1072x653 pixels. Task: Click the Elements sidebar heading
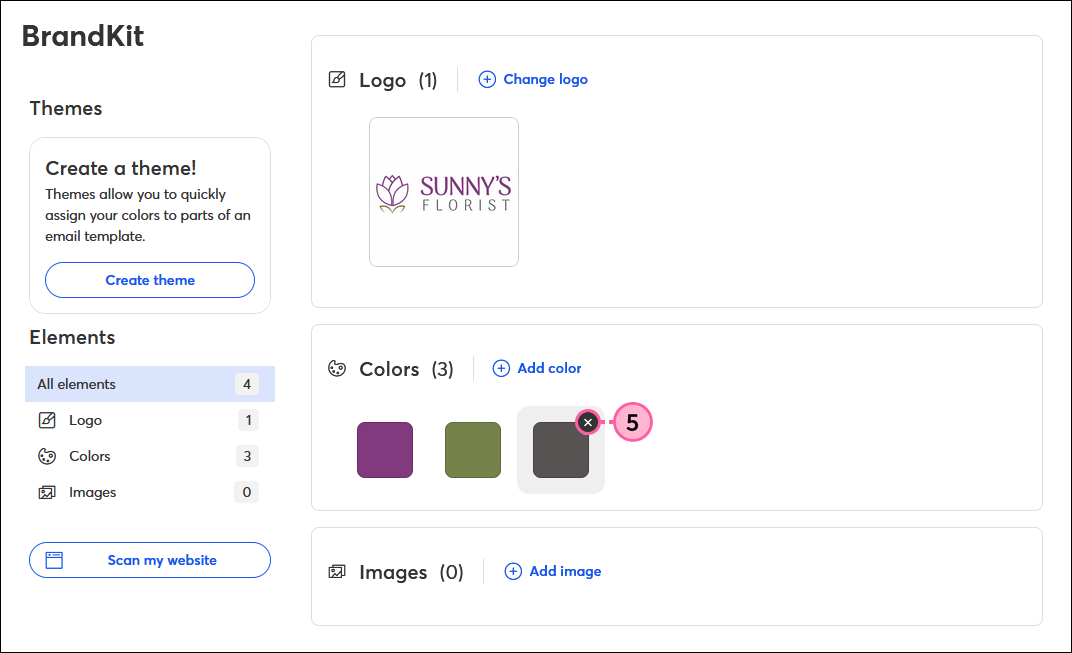pyautogui.click(x=72, y=338)
